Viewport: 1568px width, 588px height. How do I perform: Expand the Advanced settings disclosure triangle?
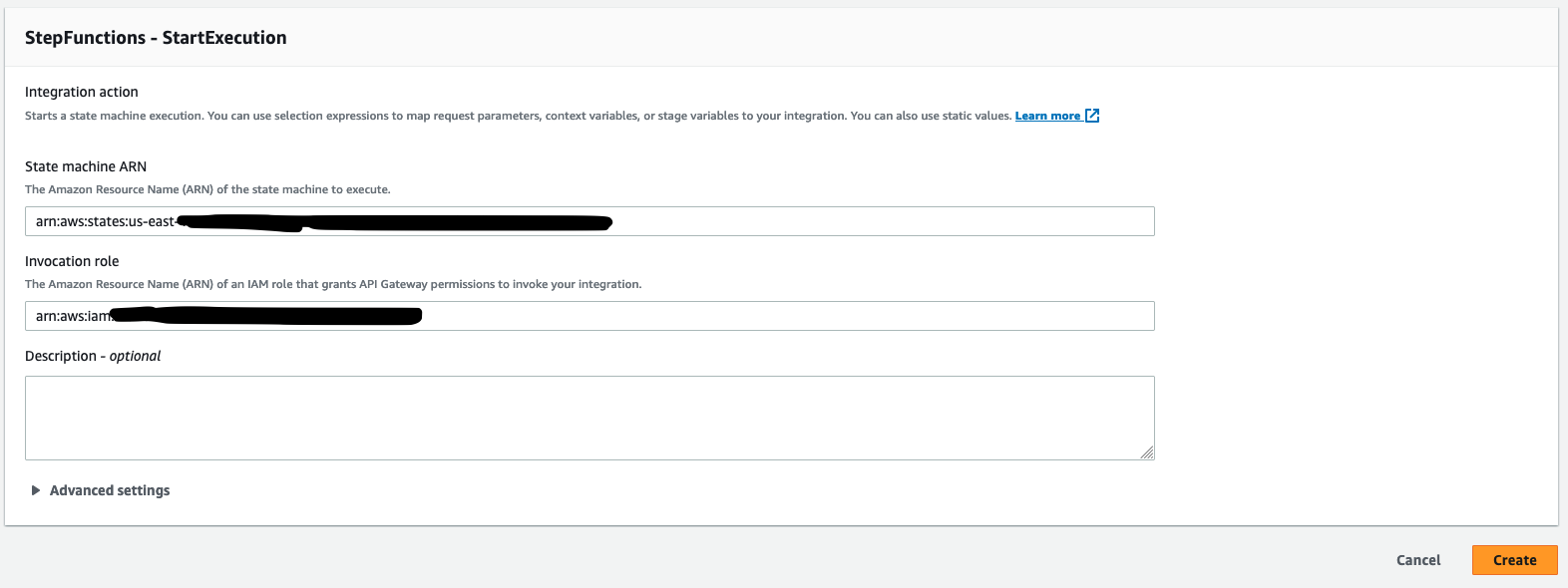[36, 490]
